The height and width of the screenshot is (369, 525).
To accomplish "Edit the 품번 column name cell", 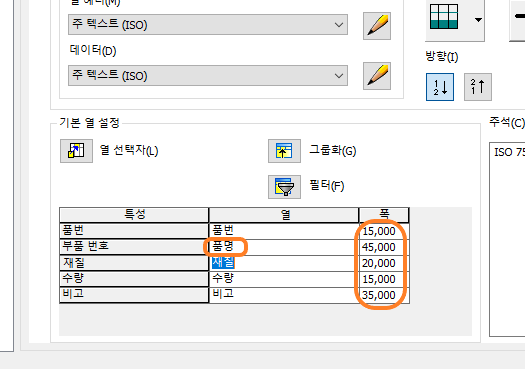I will [x=284, y=231].
